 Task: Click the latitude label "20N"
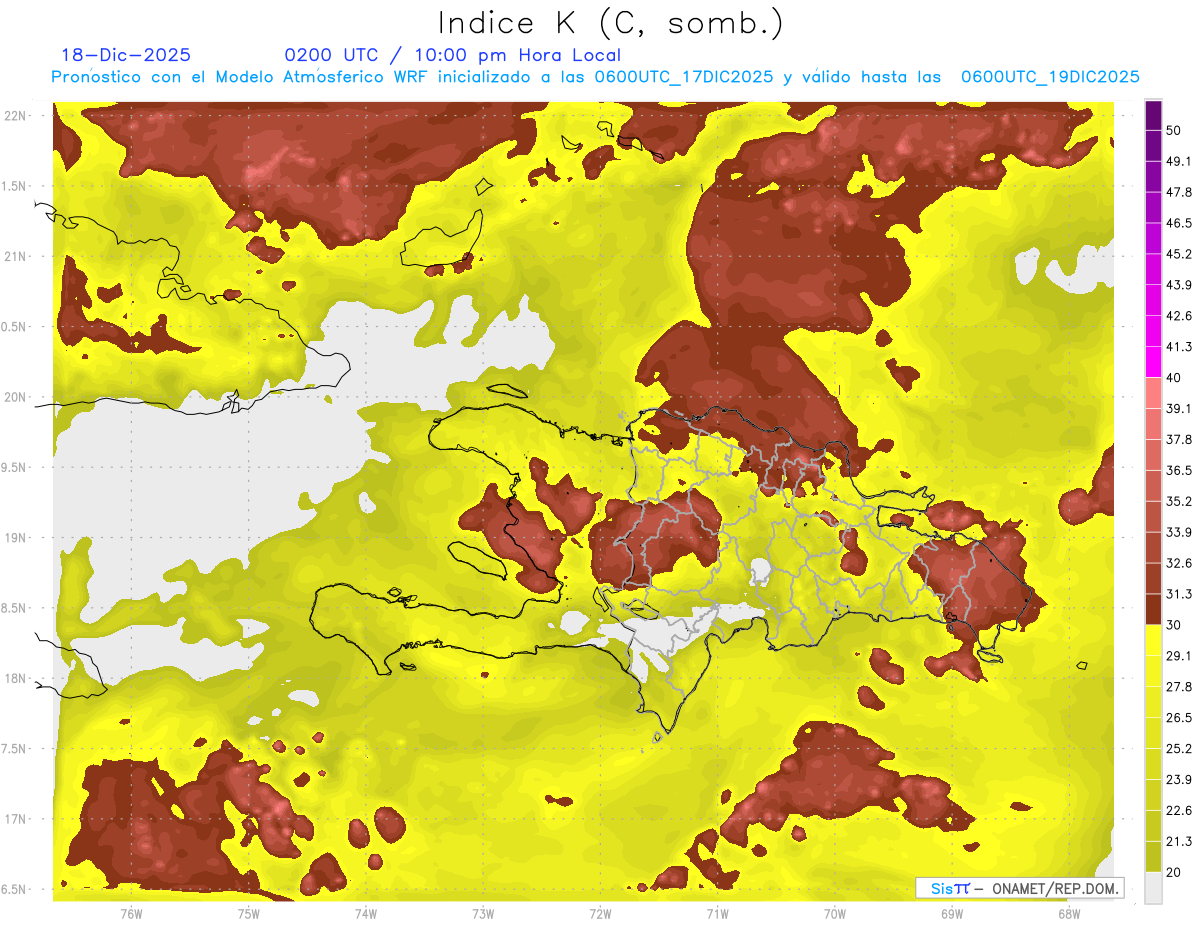point(17,397)
